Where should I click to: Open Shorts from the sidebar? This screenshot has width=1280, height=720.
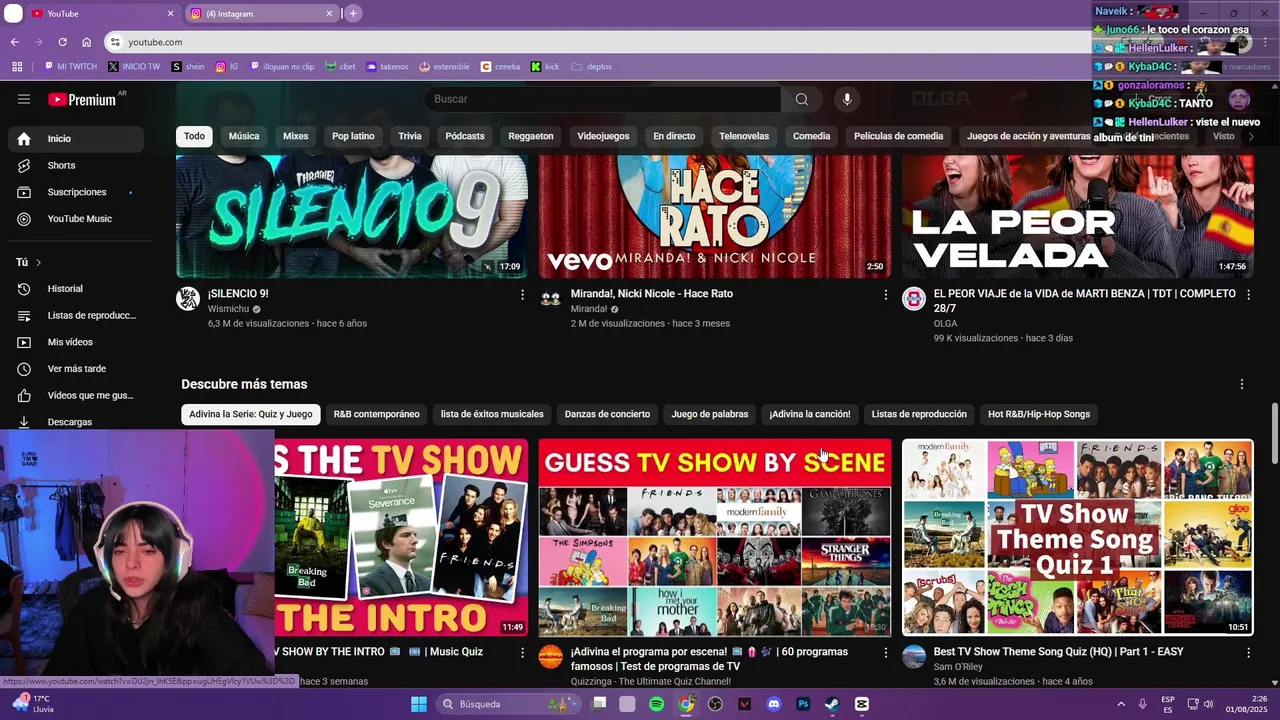click(75, 165)
